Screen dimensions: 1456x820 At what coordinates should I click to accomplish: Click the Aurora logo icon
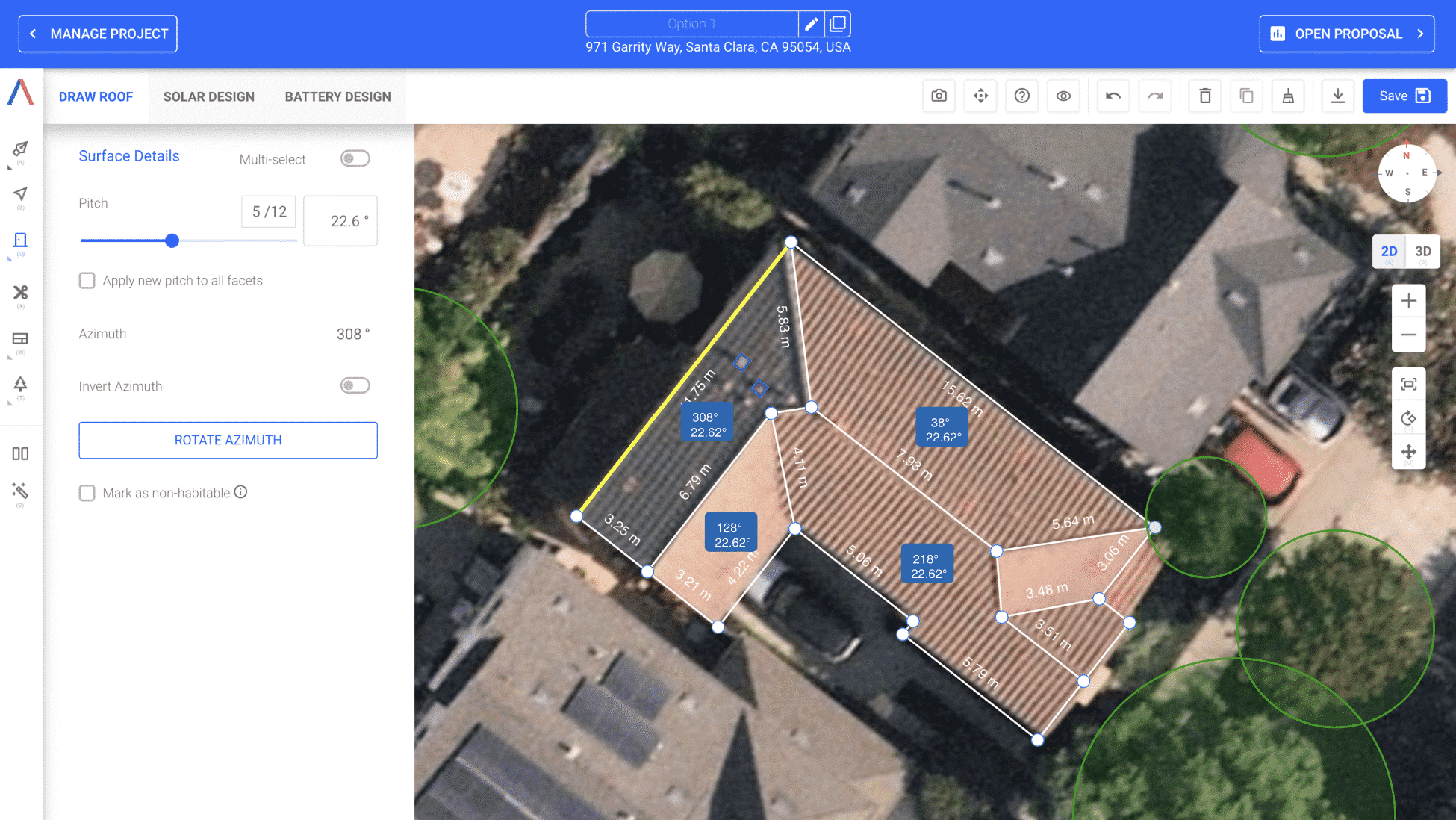click(21, 93)
